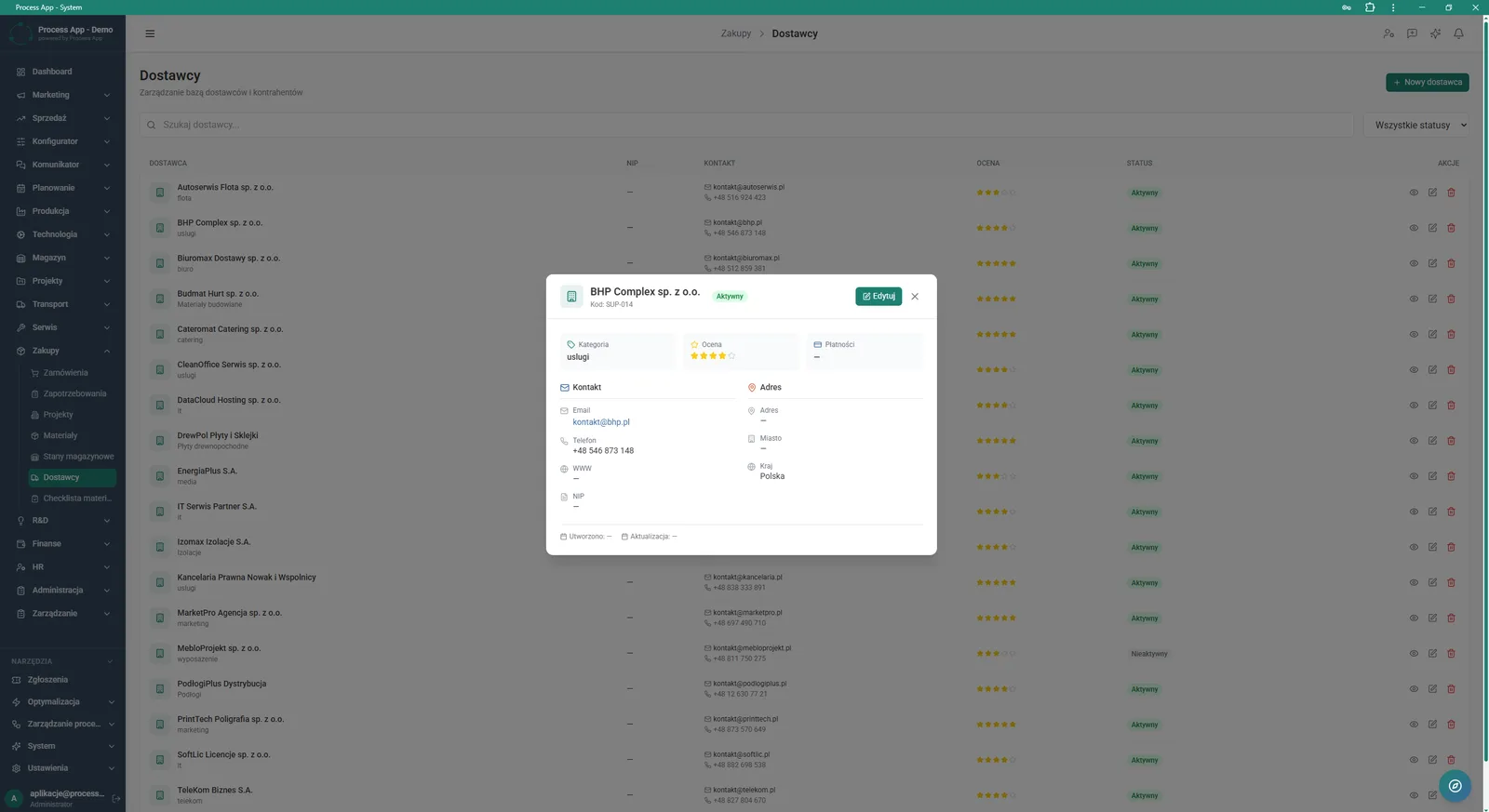Expand the Magazyn sidebar section
The width and height of the screenshot is (1489, 812).
click(x=62, y=258)
